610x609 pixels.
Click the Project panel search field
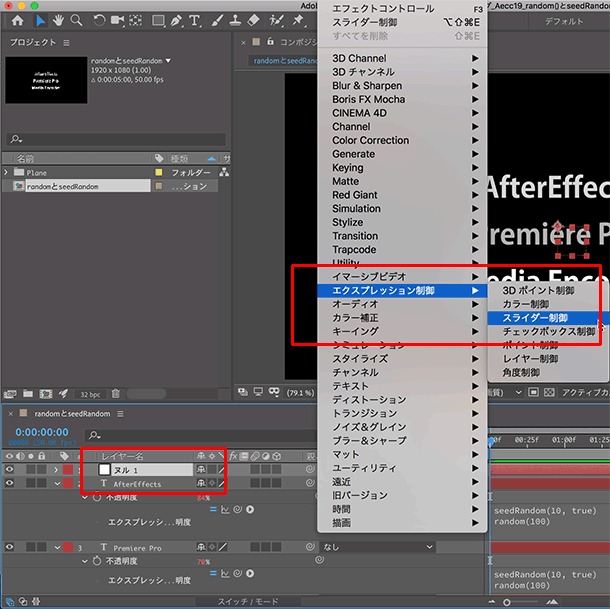[x=116, y=139]
